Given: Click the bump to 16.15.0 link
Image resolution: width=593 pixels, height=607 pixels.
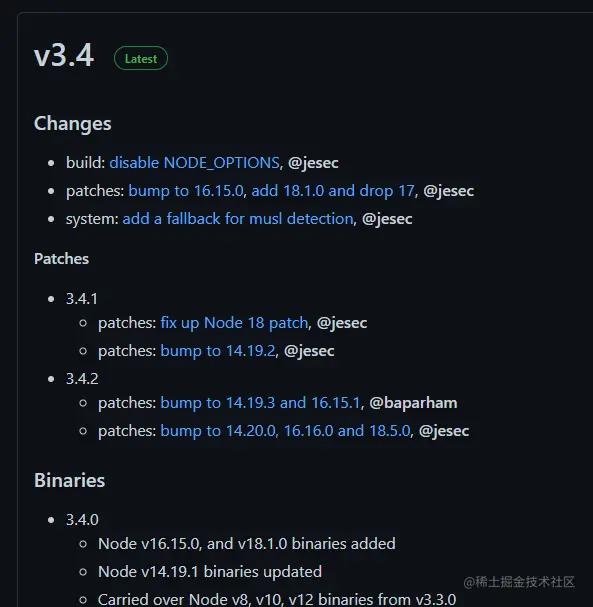Looking at the screenshot, I should 186,191.
